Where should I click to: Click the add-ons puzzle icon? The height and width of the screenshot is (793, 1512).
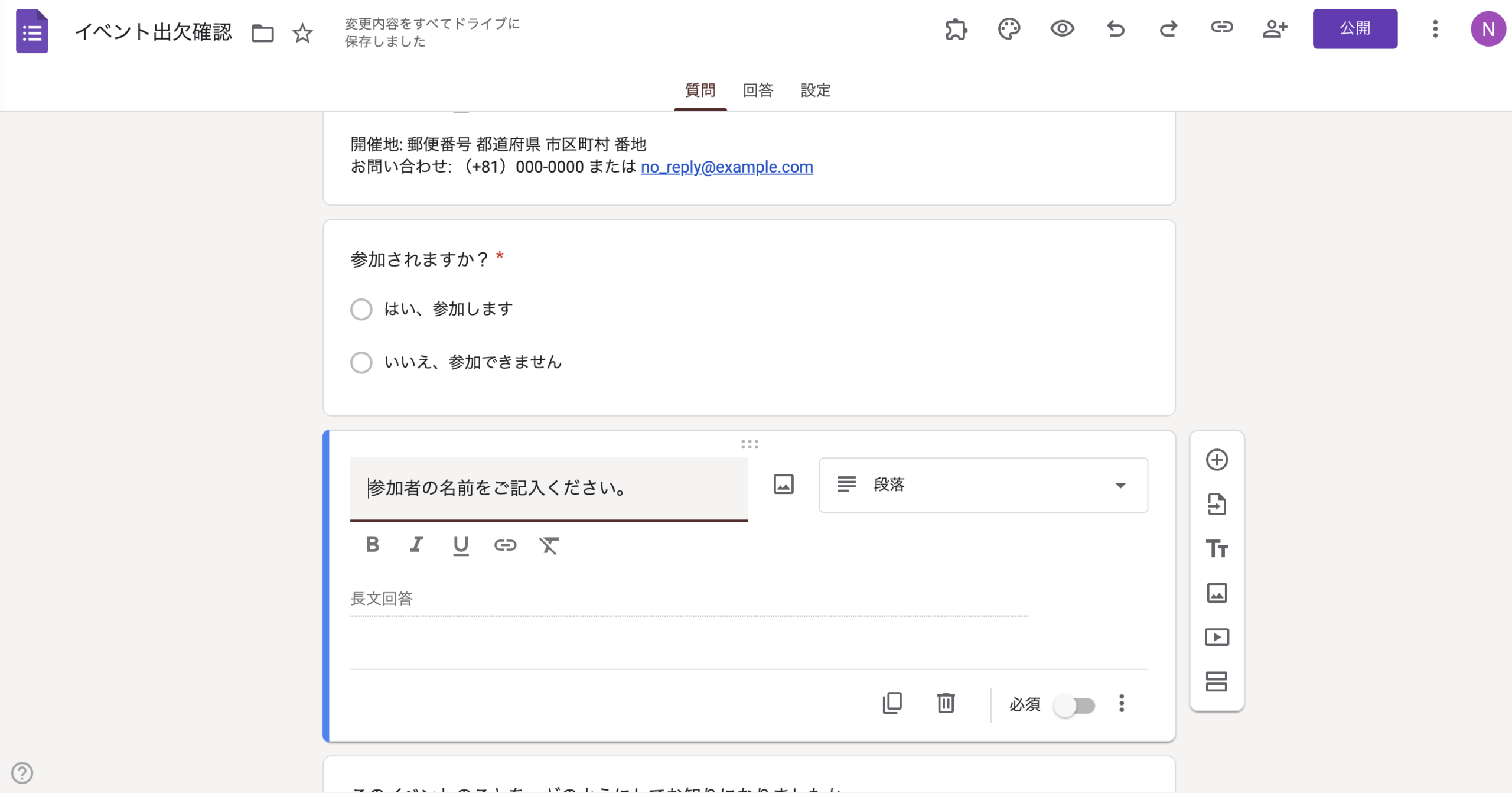956,29
